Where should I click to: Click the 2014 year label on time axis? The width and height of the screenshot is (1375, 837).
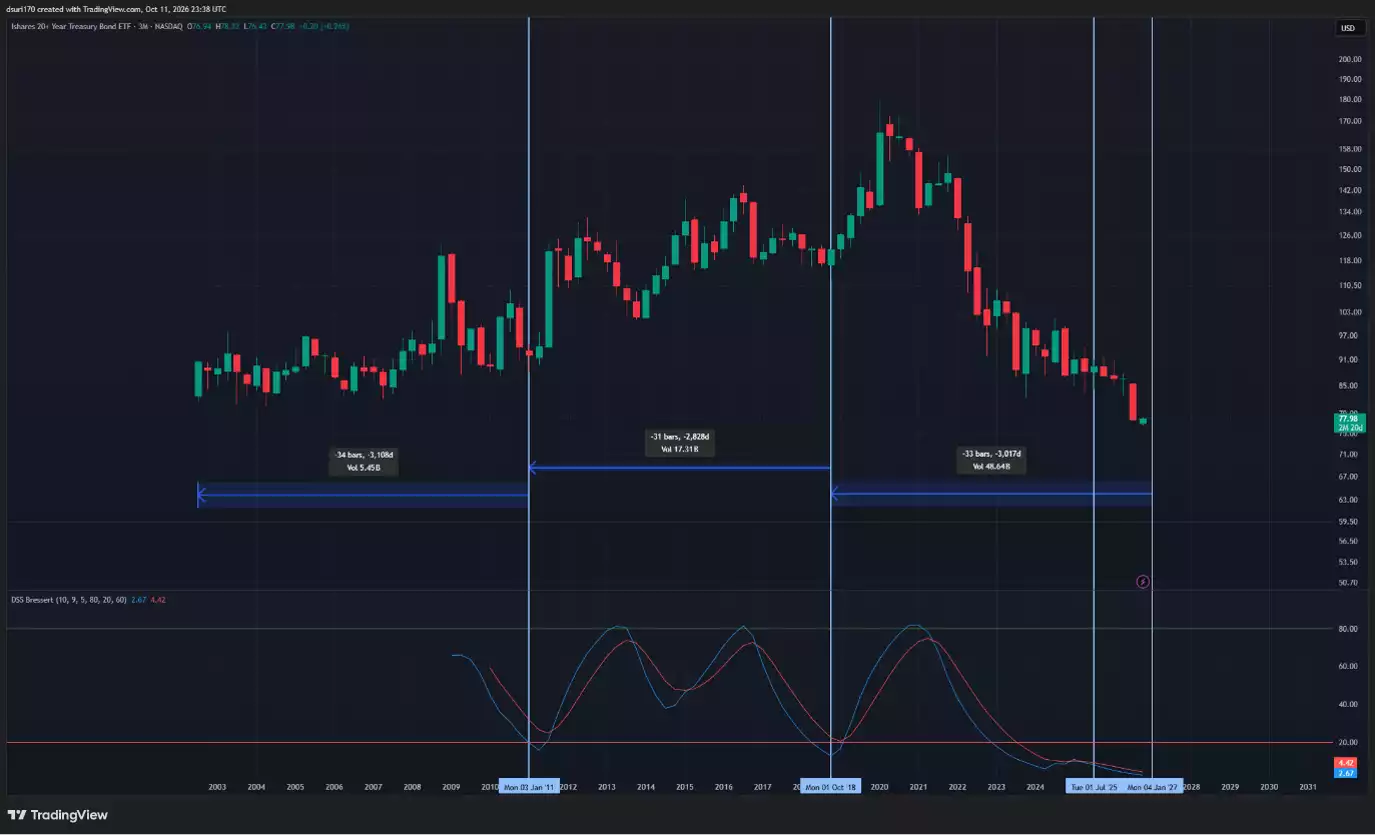646,787
